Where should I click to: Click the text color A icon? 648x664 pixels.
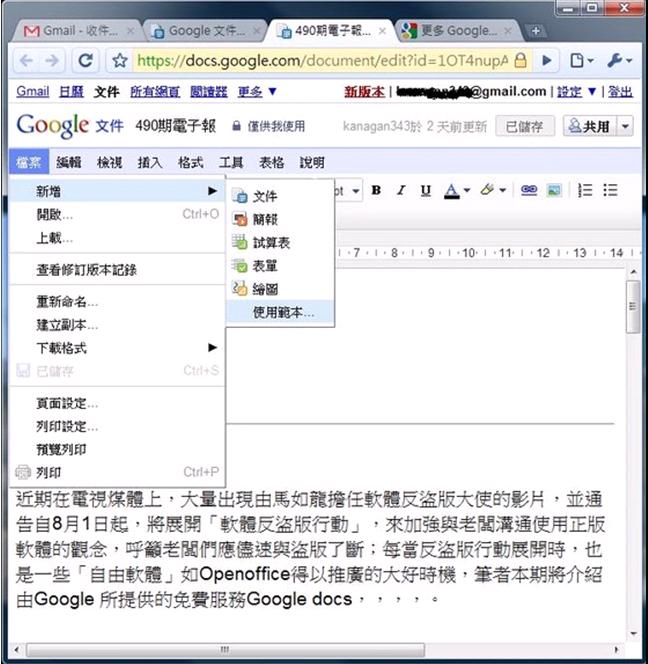pos(451,191)
